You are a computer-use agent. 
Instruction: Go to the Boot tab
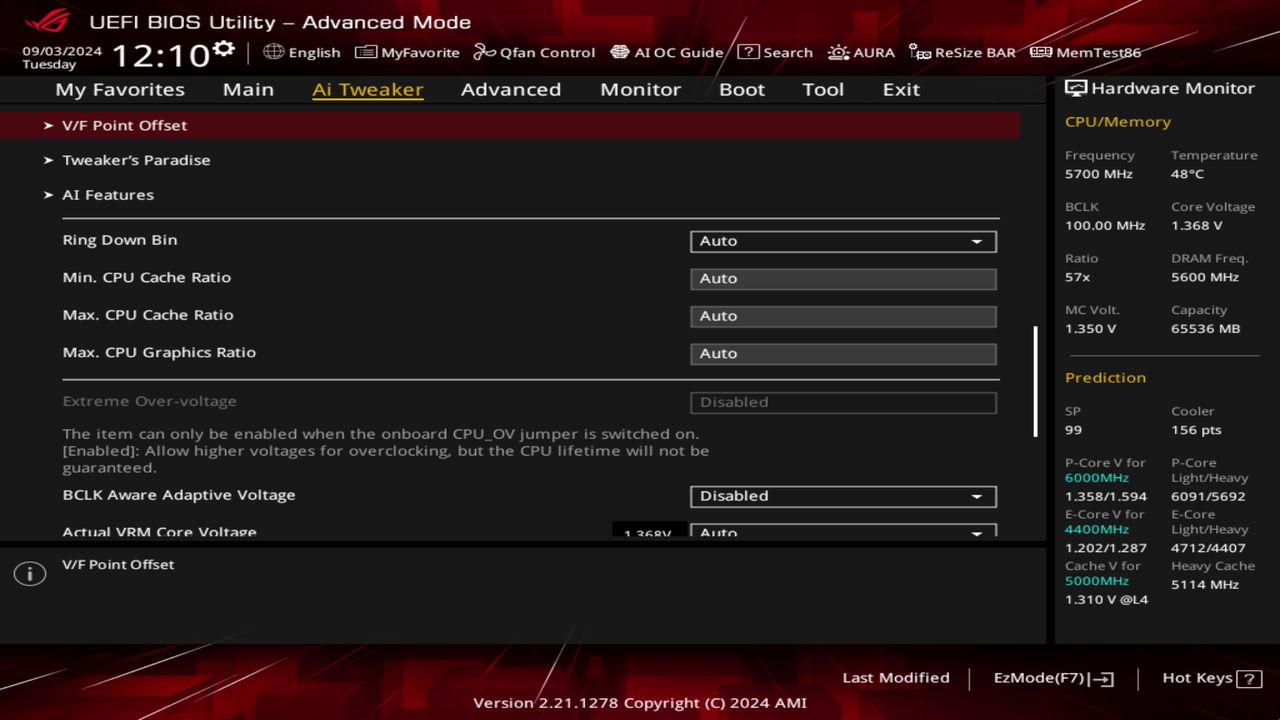pos(742,89)
